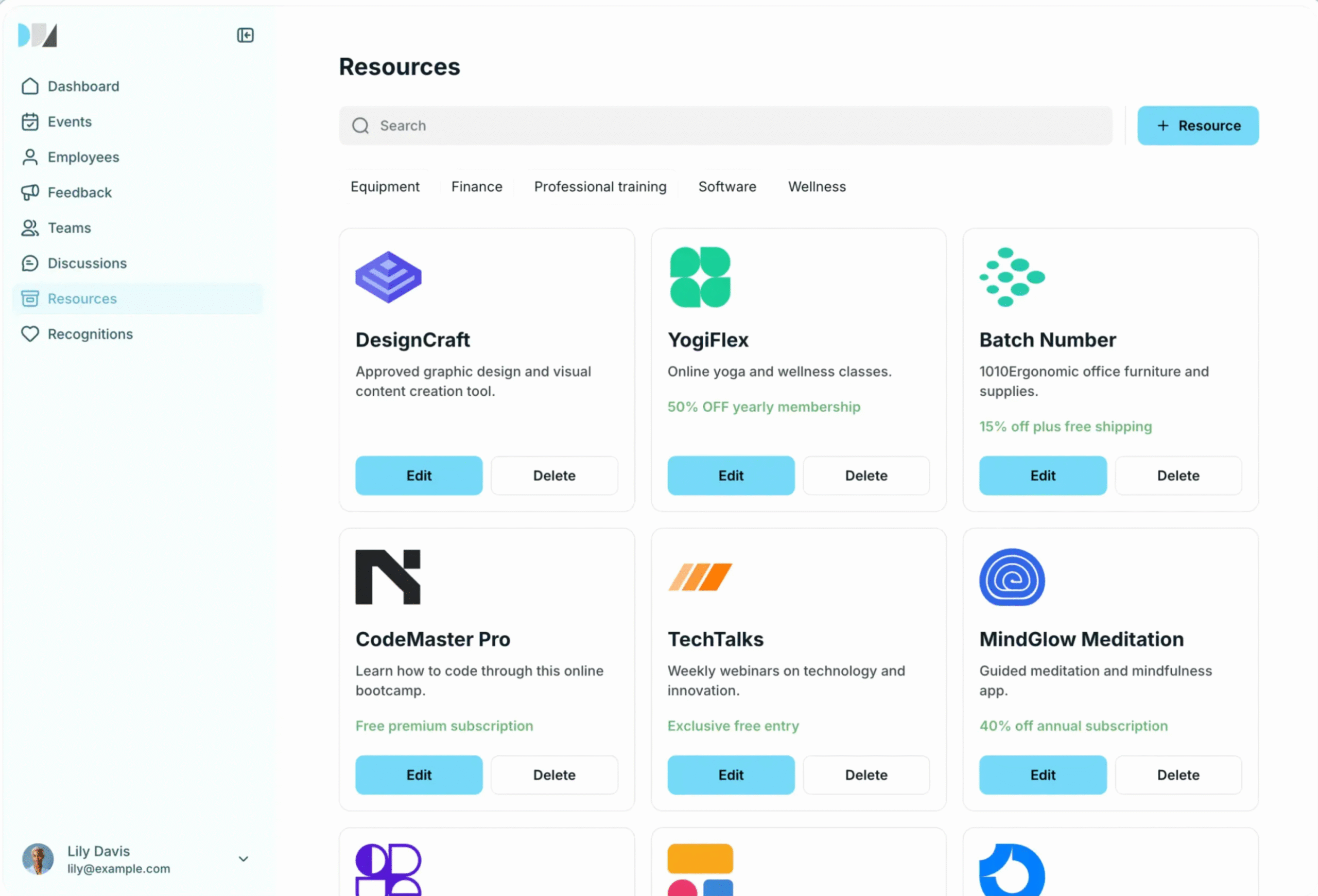This screenshot has width=1318, height=896.
Task: Click the Events calendar icon
Action: (30, 122)
